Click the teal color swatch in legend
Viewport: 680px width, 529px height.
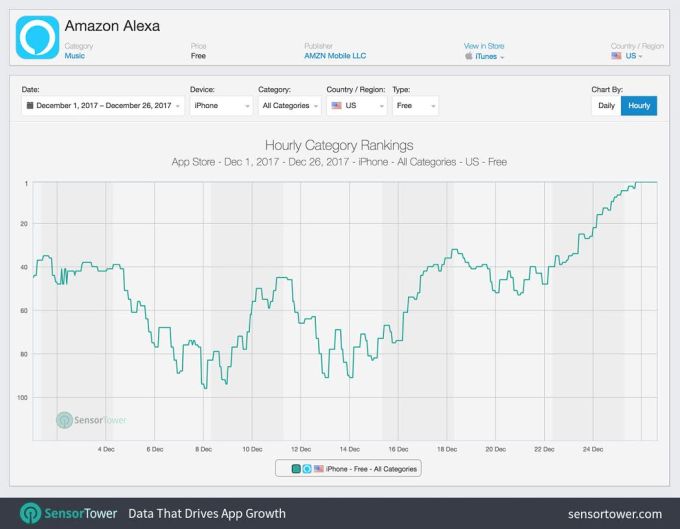tap(296, 468)
